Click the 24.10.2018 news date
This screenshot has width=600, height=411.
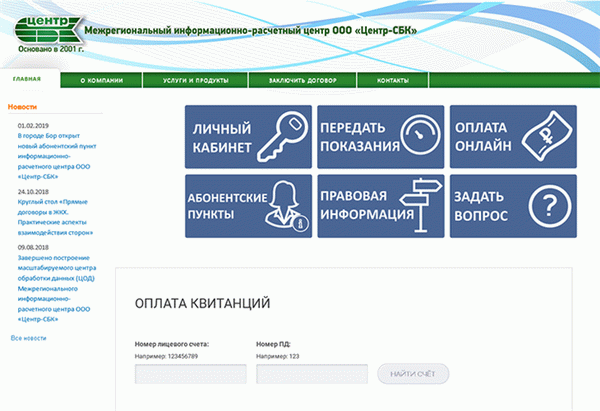coord(33,192)
